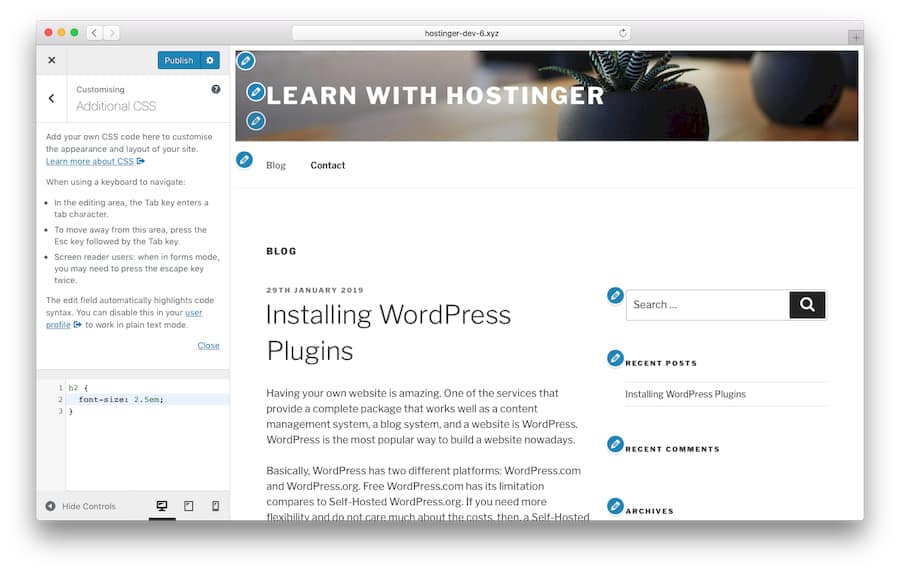The width and height of the screenshot is (900, 572).
Task: Click the Hide Controls button
Action: (x=81, y=506)
